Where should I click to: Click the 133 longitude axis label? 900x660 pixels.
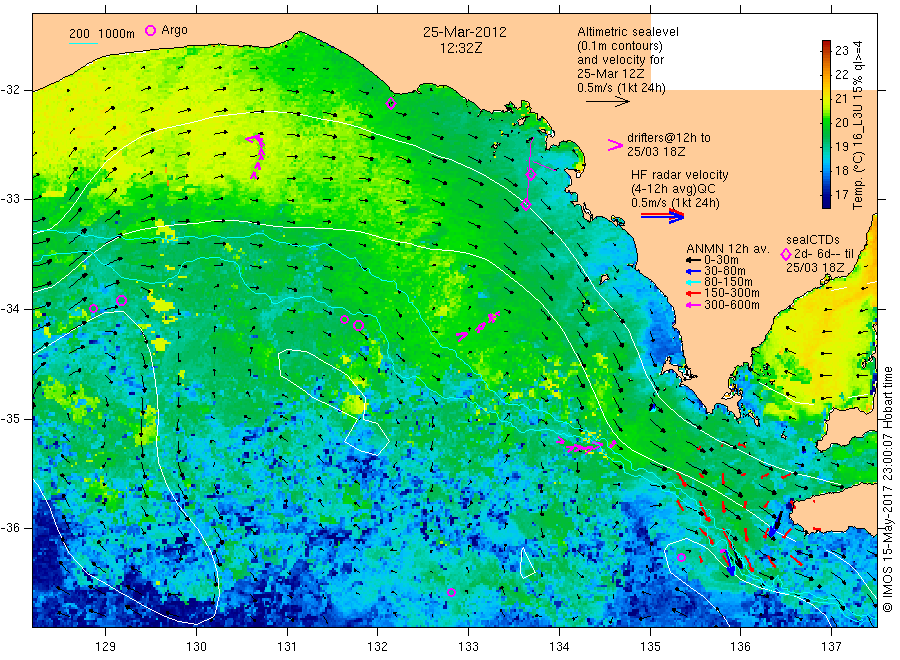pyautogui.click(x=468, y=647)
